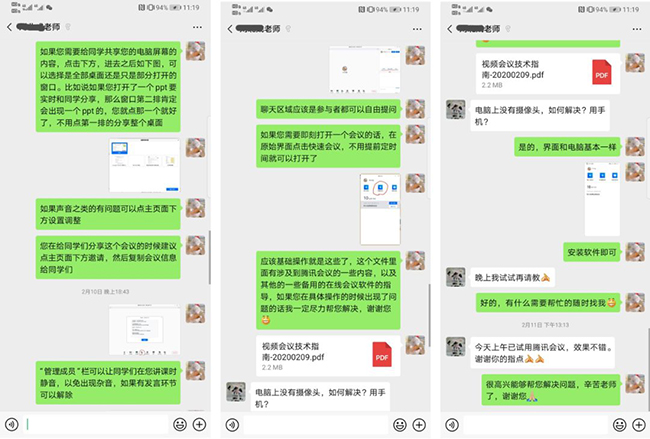Open the three-dot menu in the right chat

tap(637, 29)
